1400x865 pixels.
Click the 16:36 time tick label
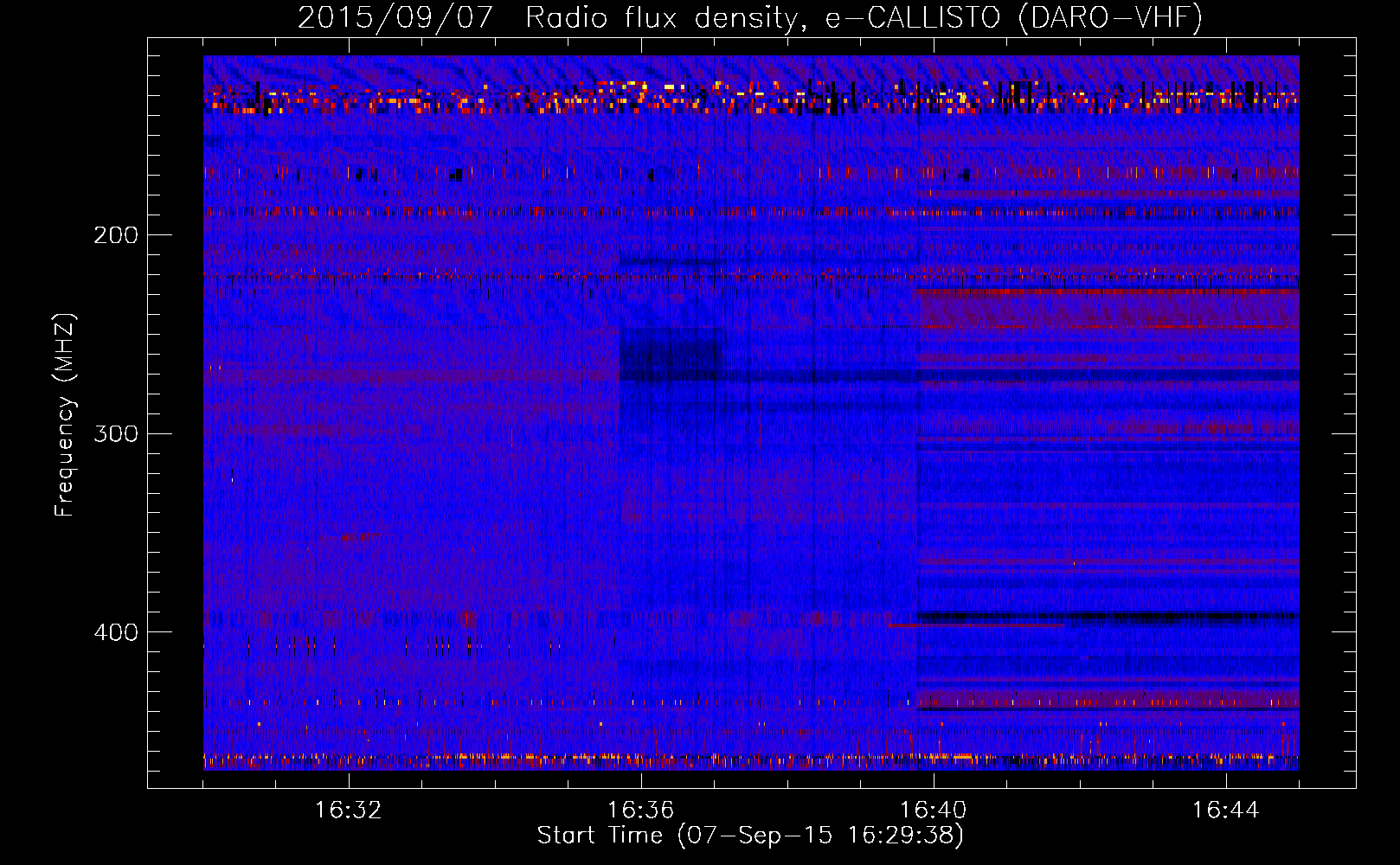click(x=640, y=811)
